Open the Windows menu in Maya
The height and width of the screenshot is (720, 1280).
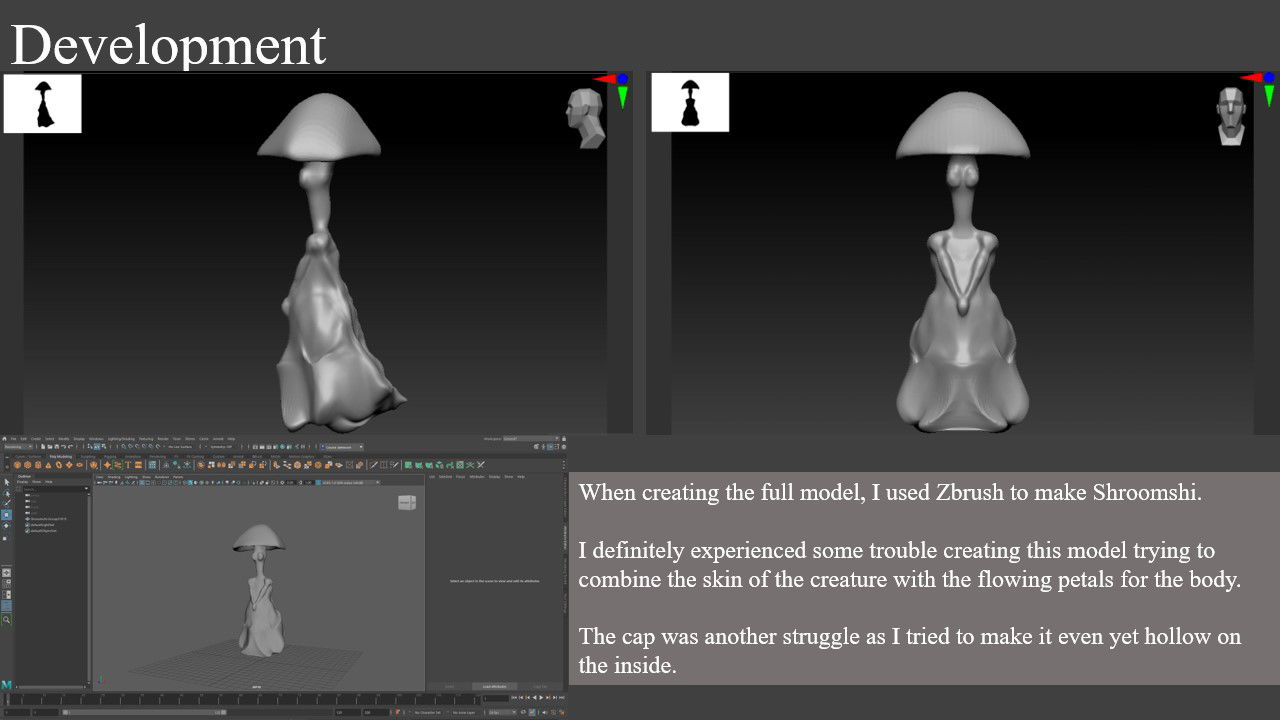96,439
